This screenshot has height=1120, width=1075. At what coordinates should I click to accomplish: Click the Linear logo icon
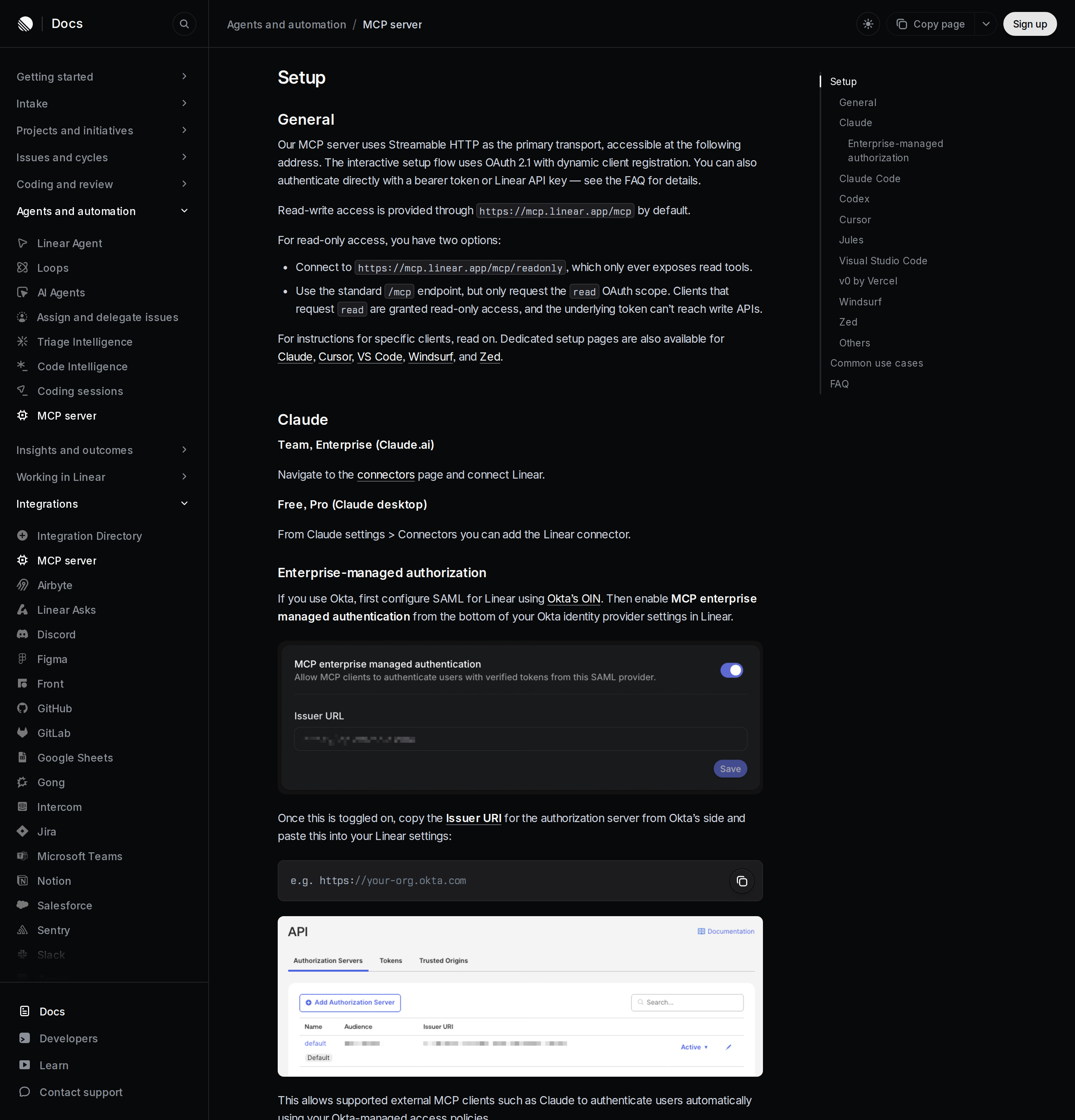coord(25,24)
